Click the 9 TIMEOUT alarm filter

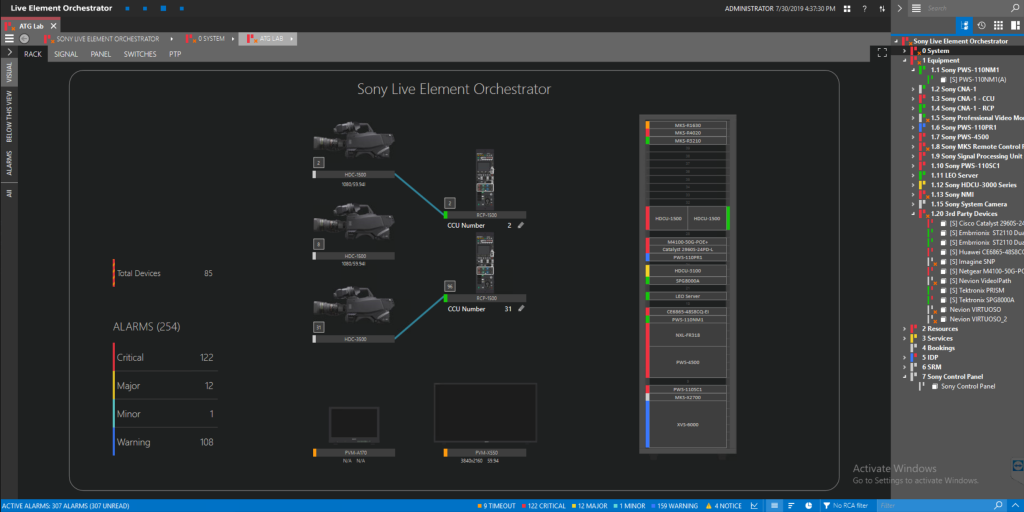496,505
